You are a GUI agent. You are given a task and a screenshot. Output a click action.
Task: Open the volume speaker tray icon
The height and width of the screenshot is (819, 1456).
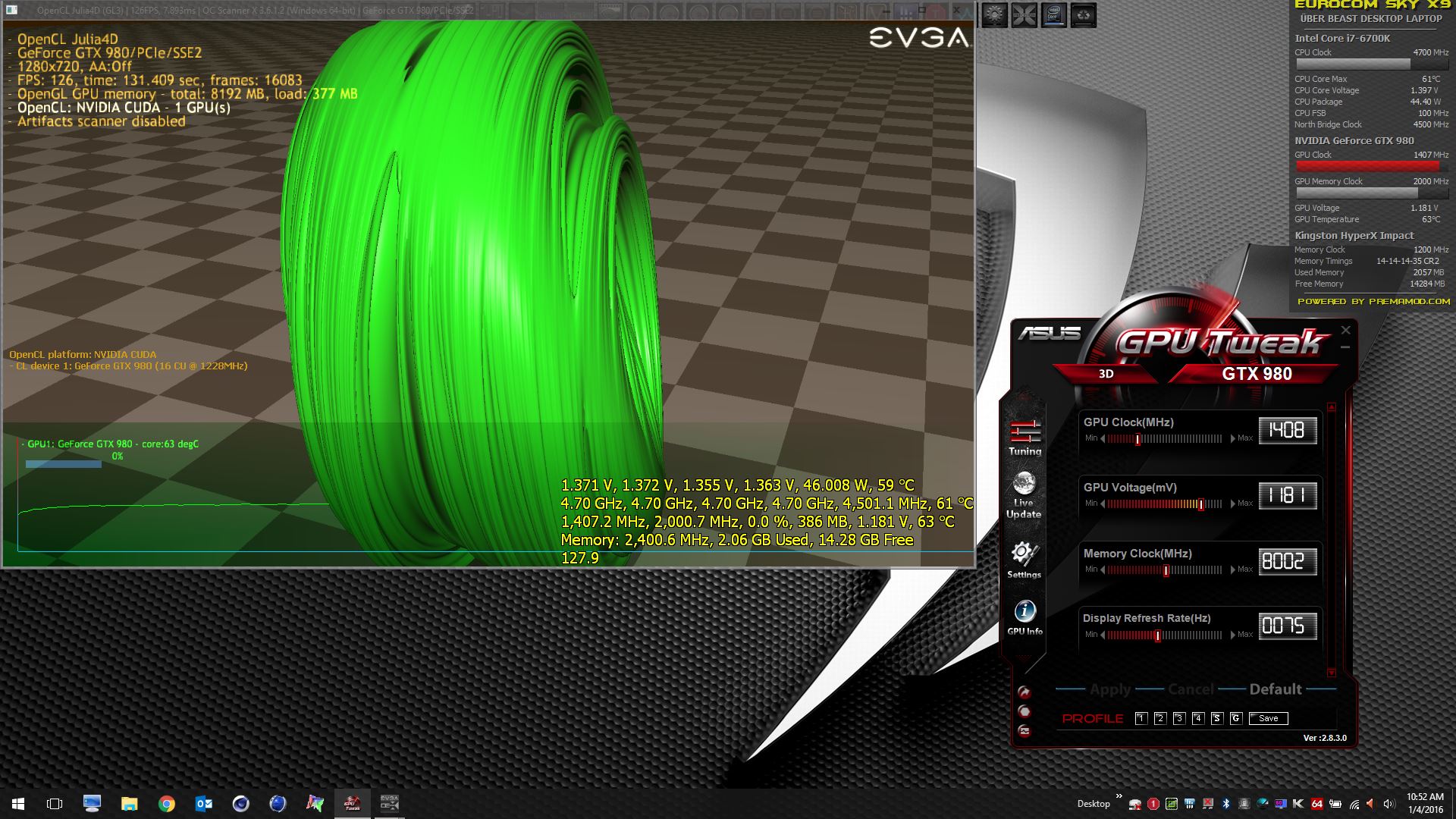coord(1389,804)
